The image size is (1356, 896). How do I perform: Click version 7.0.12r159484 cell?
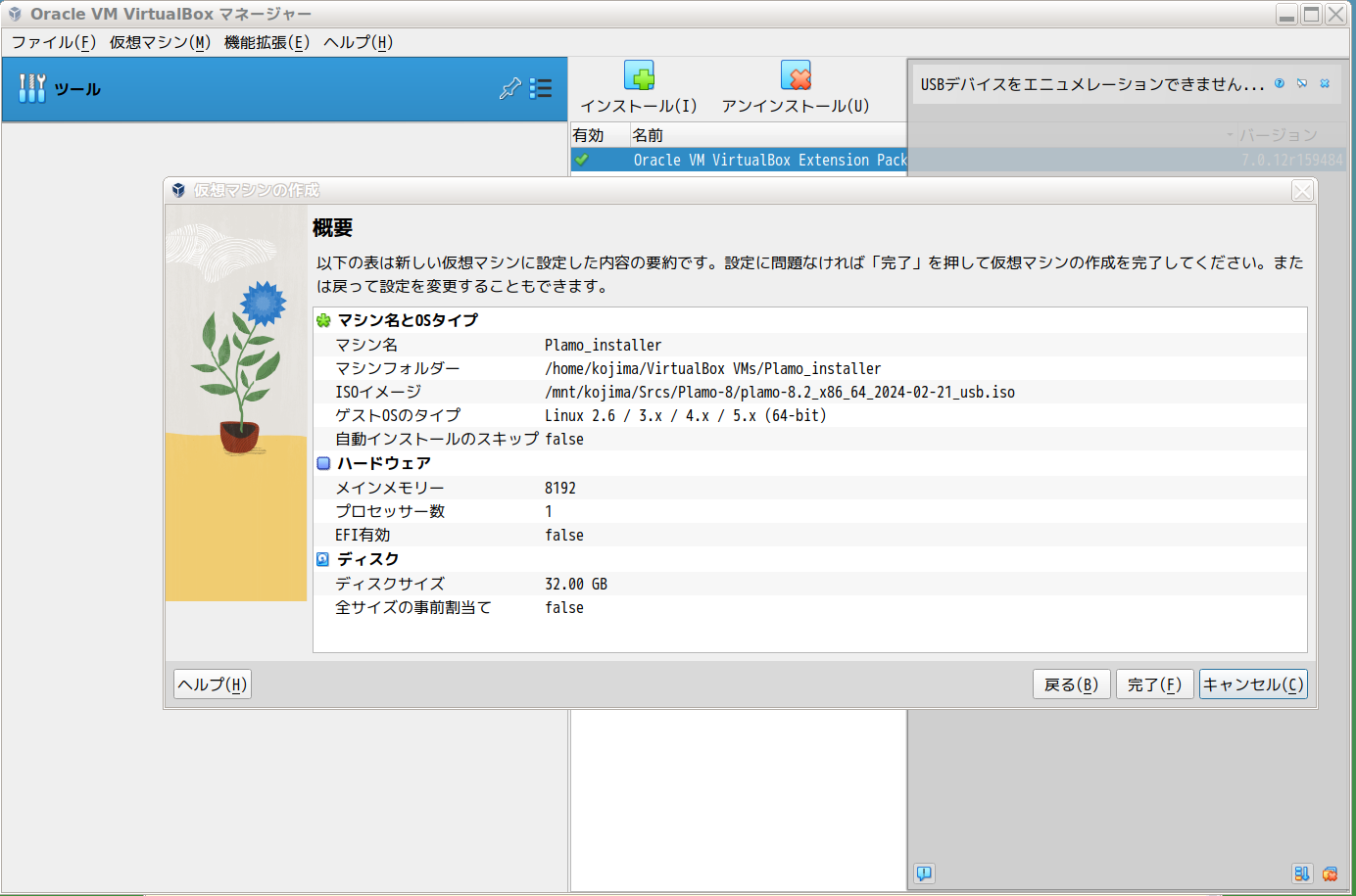click(1292, 160)
